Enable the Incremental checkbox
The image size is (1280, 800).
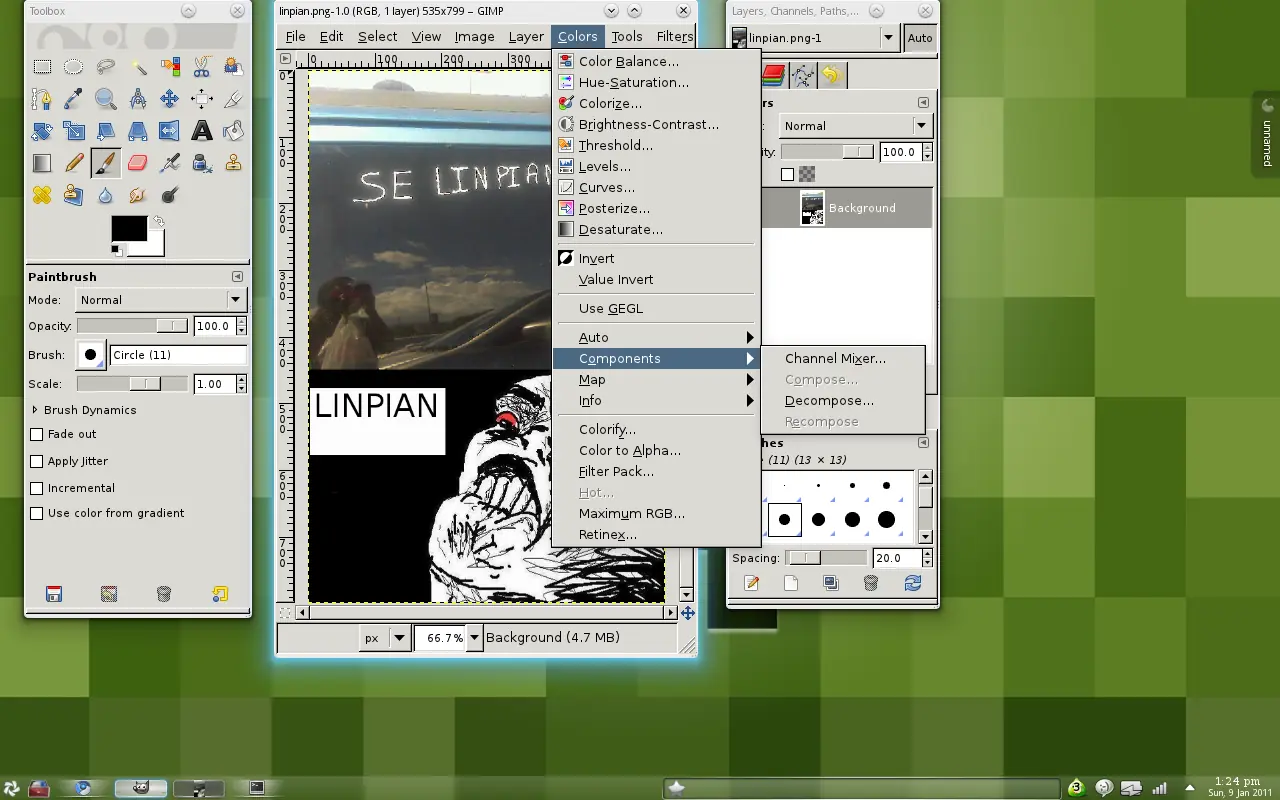pos(37,488)
